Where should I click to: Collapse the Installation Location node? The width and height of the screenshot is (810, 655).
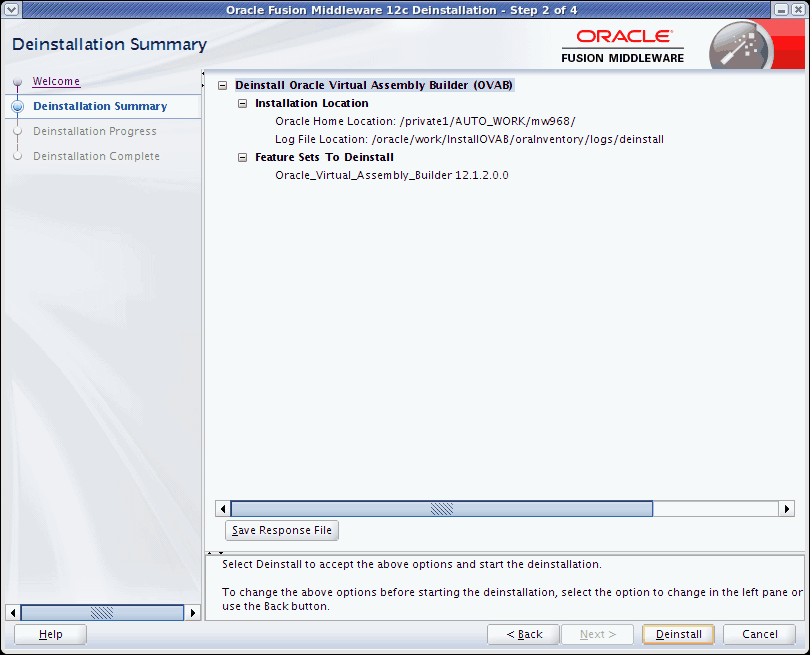(x=242, y=103)
